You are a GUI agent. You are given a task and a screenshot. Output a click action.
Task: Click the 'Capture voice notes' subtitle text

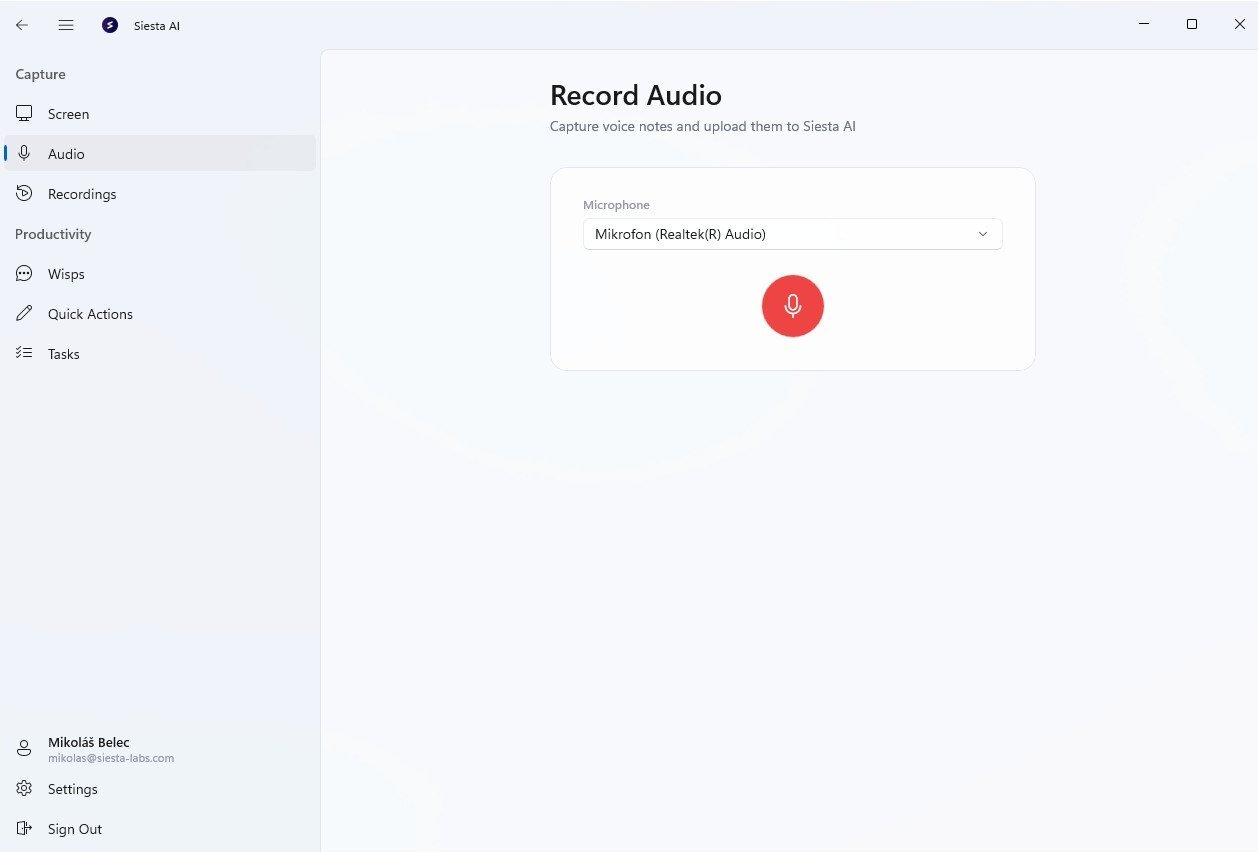point(703,127)
